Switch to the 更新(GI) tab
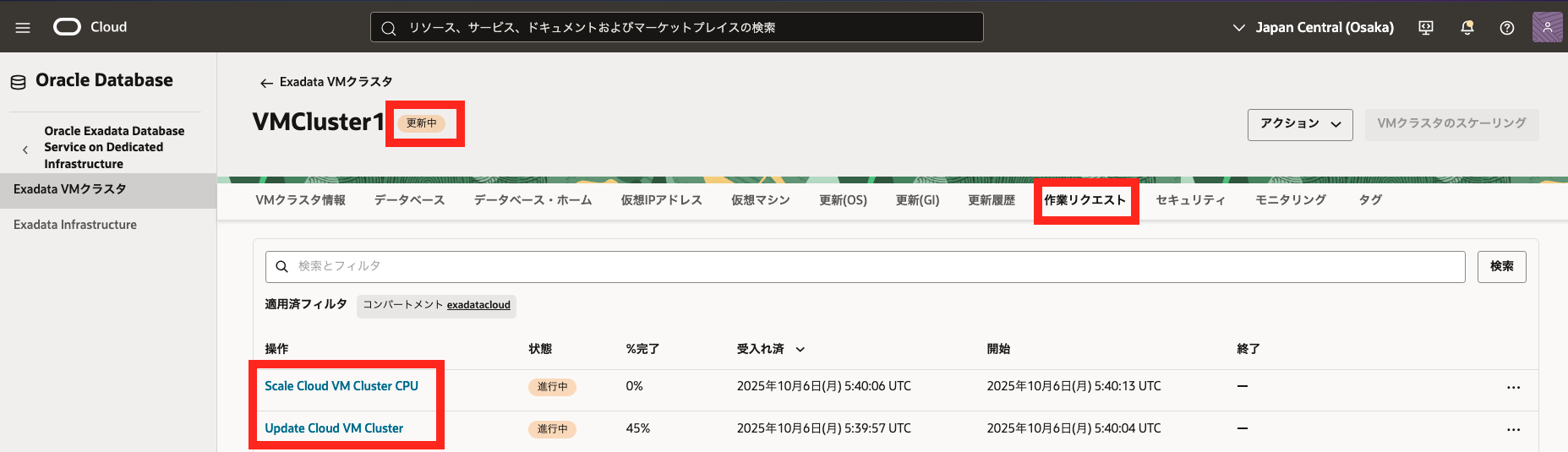Screen dimensions: 1568x452 (x=917, y=200)
